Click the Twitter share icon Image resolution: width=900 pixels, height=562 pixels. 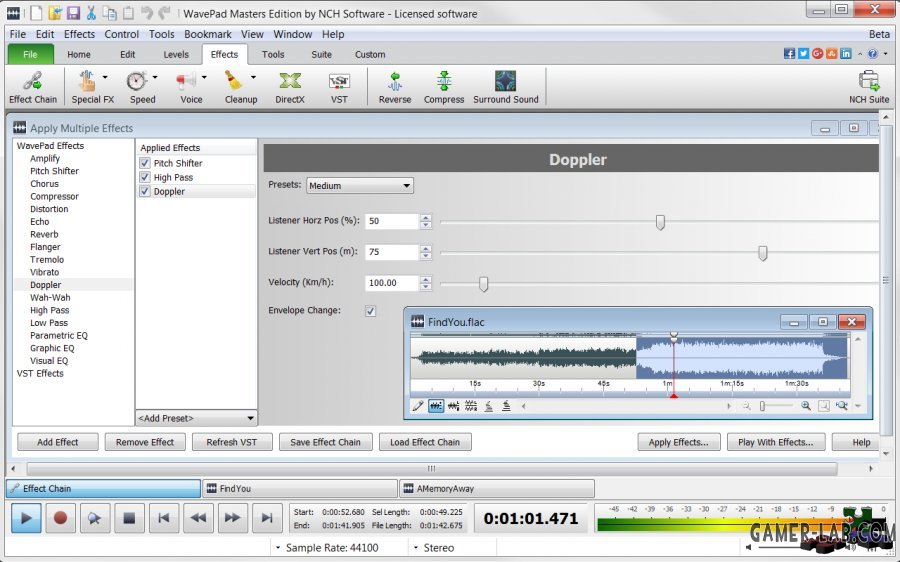(804, 53)
